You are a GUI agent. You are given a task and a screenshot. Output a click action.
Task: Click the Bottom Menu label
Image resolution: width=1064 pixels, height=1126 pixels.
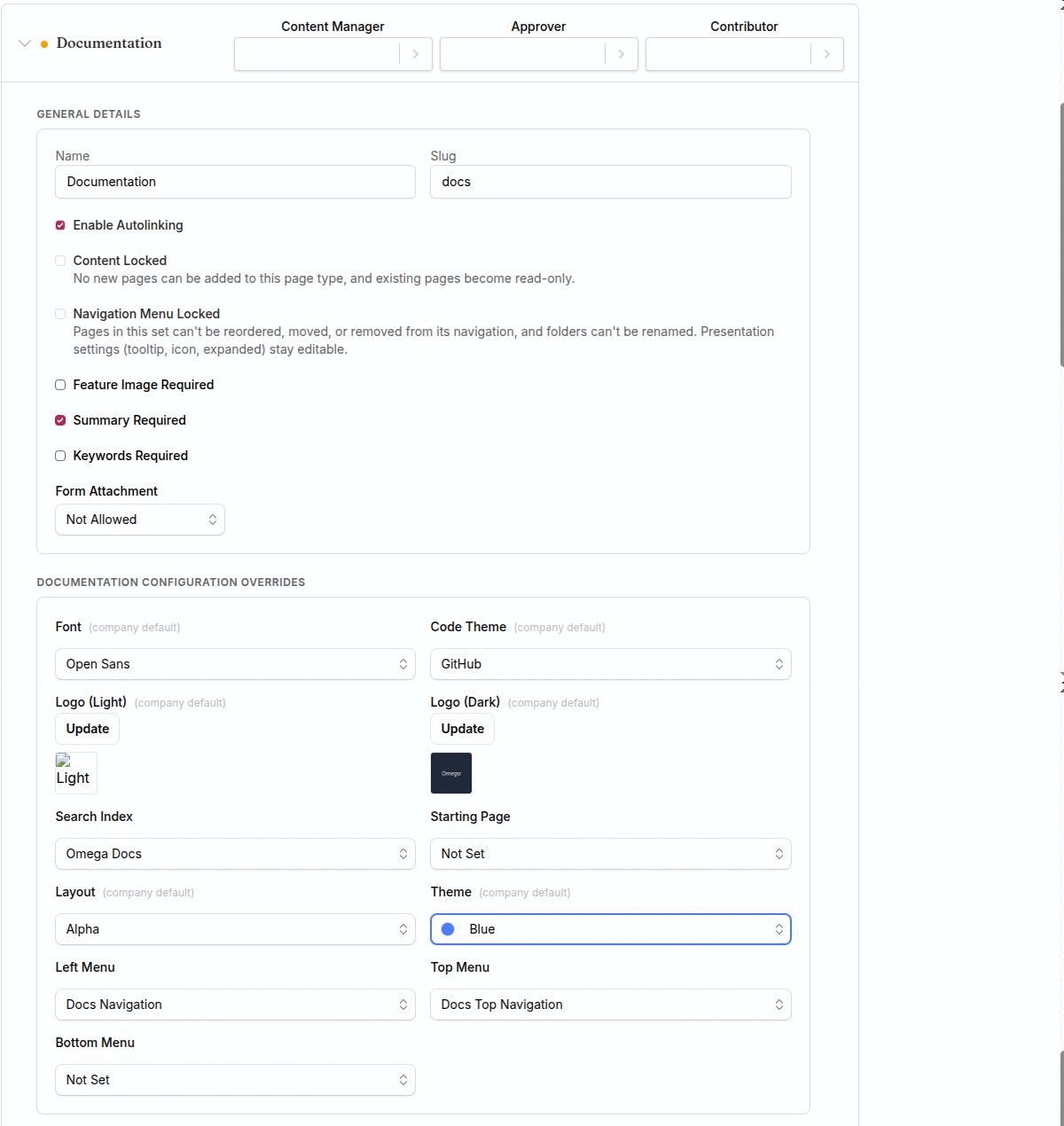pyautogui.click(x=95, y=1043)
